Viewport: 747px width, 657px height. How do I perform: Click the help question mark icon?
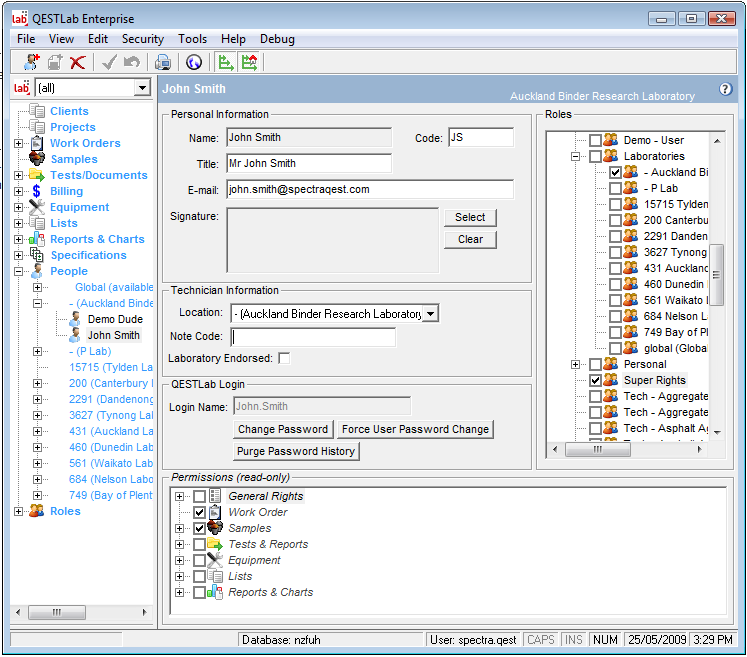(x=726, y=89)
